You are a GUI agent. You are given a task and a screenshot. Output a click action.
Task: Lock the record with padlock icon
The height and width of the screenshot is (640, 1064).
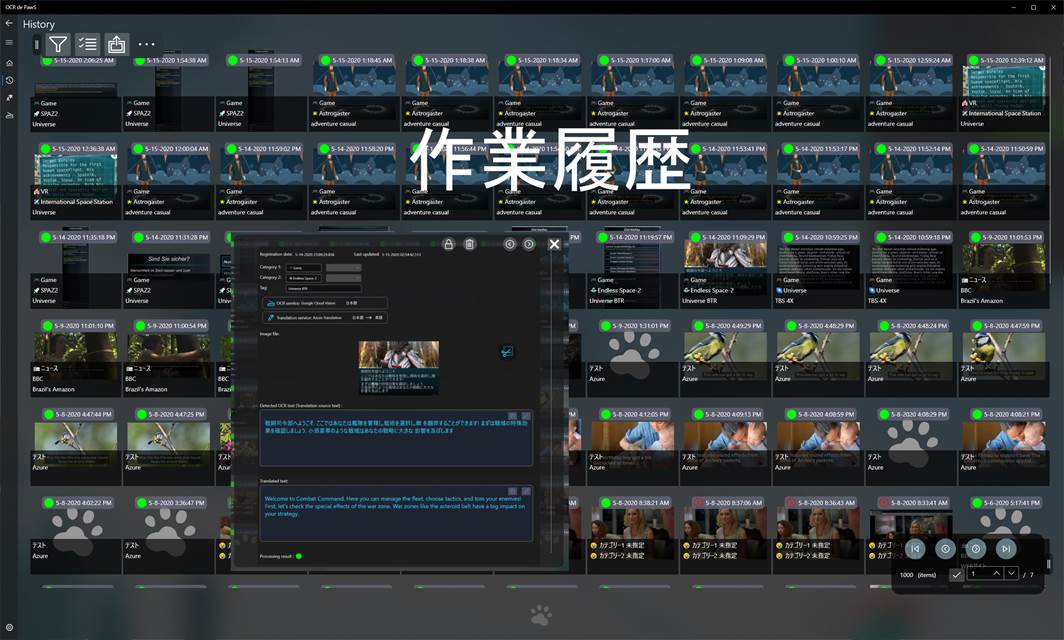tap(449, 244)
